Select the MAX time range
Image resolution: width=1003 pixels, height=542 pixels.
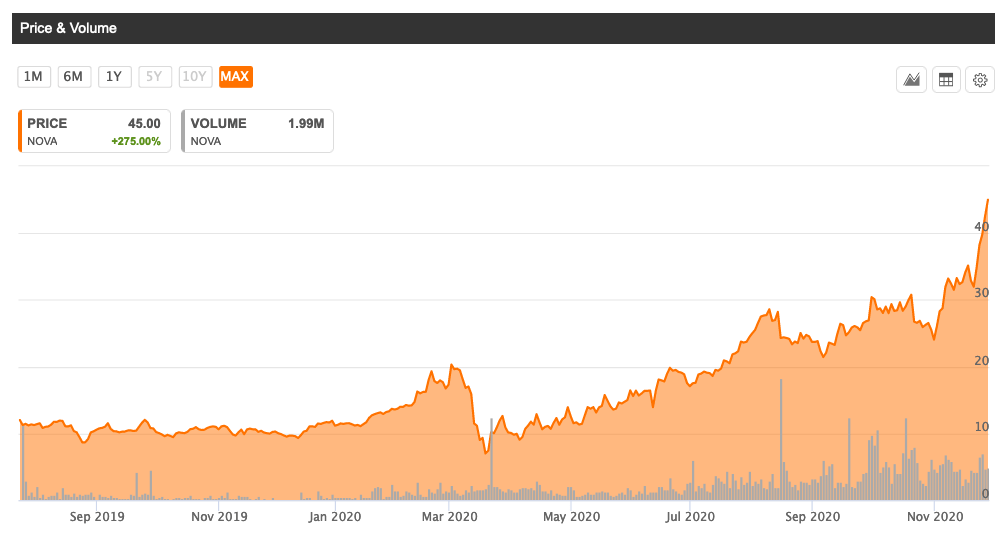236,77
